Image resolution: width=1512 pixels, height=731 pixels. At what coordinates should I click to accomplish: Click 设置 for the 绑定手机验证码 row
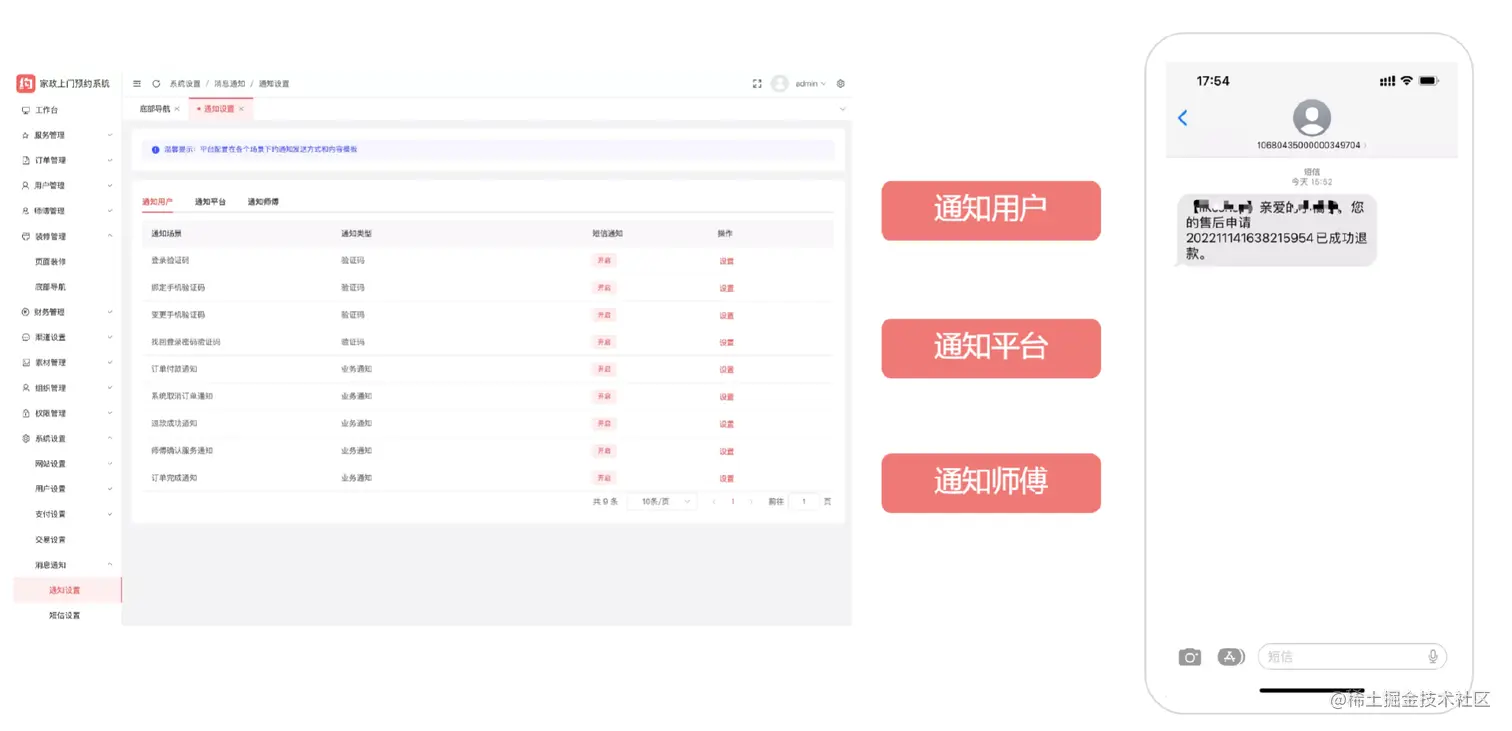click(726, 288)
